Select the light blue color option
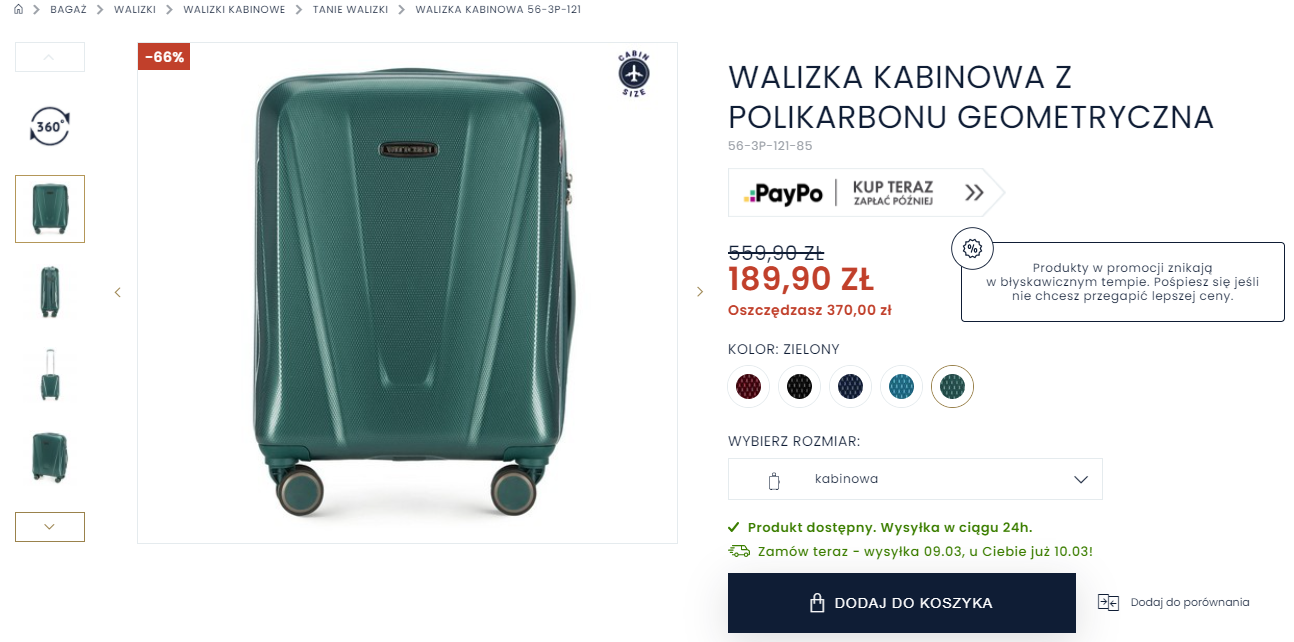Viewport: 1294px width, 642px height. (x=901, y=386)
